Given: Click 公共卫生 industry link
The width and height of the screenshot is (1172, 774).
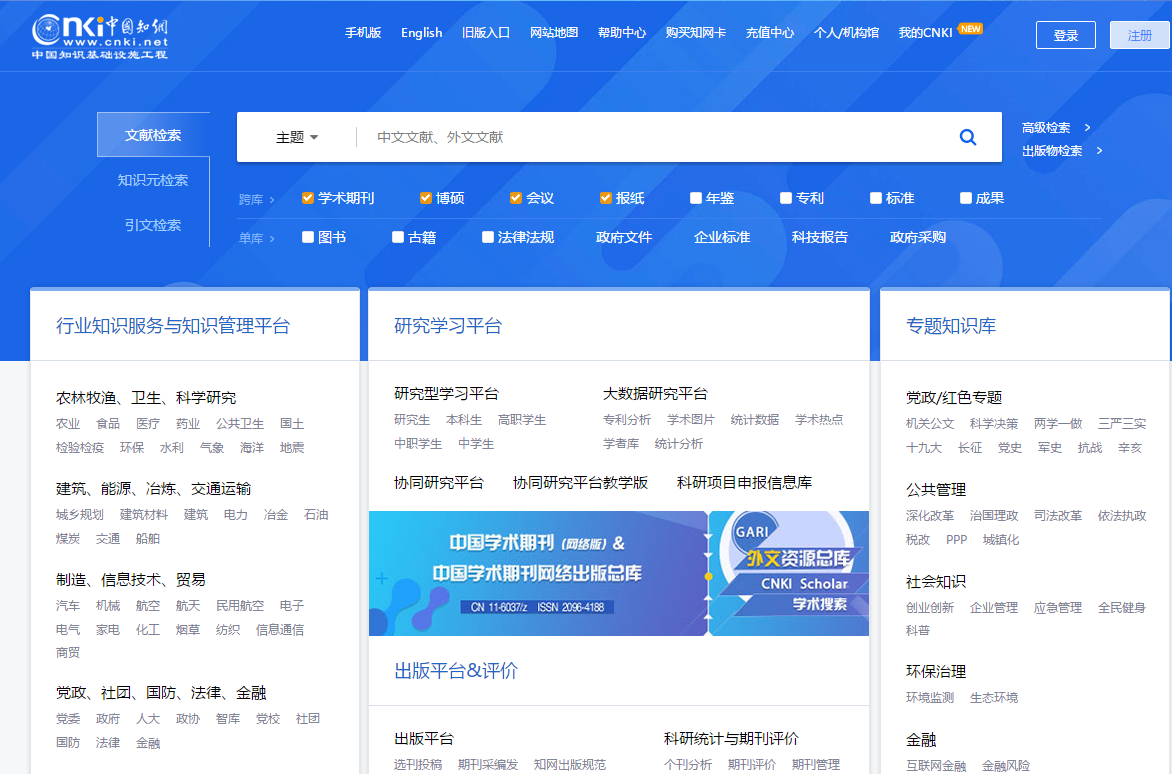Looking at the screenshot, I should point(240,424).
